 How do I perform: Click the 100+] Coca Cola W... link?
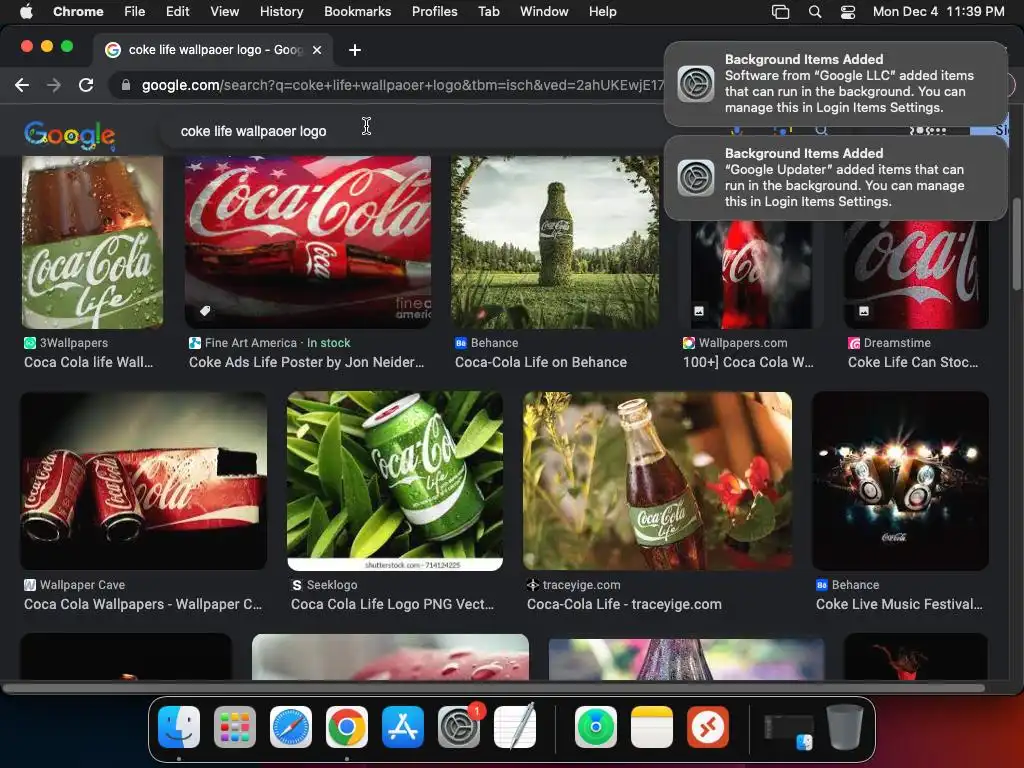pos(748,362)
